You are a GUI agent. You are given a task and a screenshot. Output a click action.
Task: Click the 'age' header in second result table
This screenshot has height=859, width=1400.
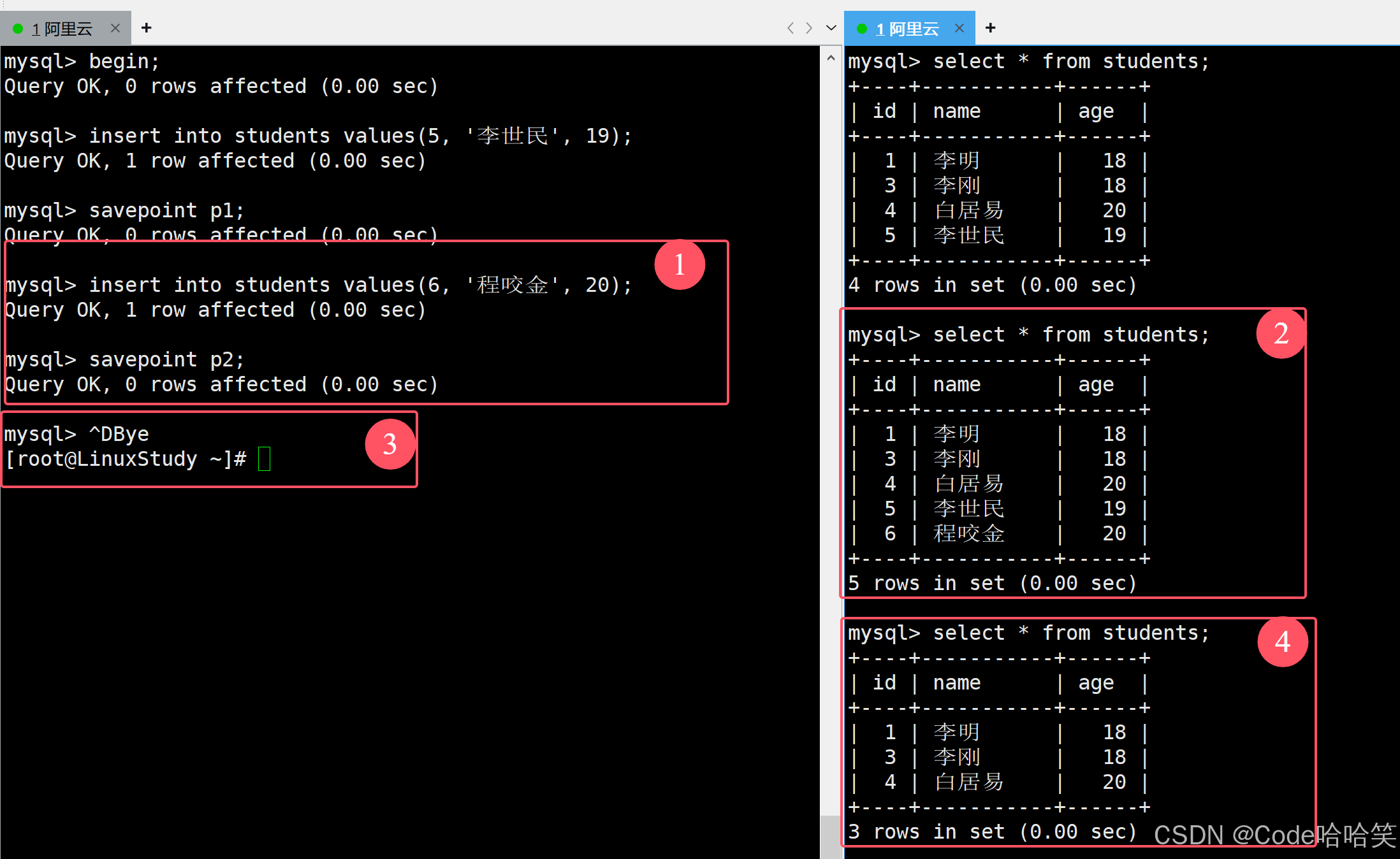[x=1096, y=385]
